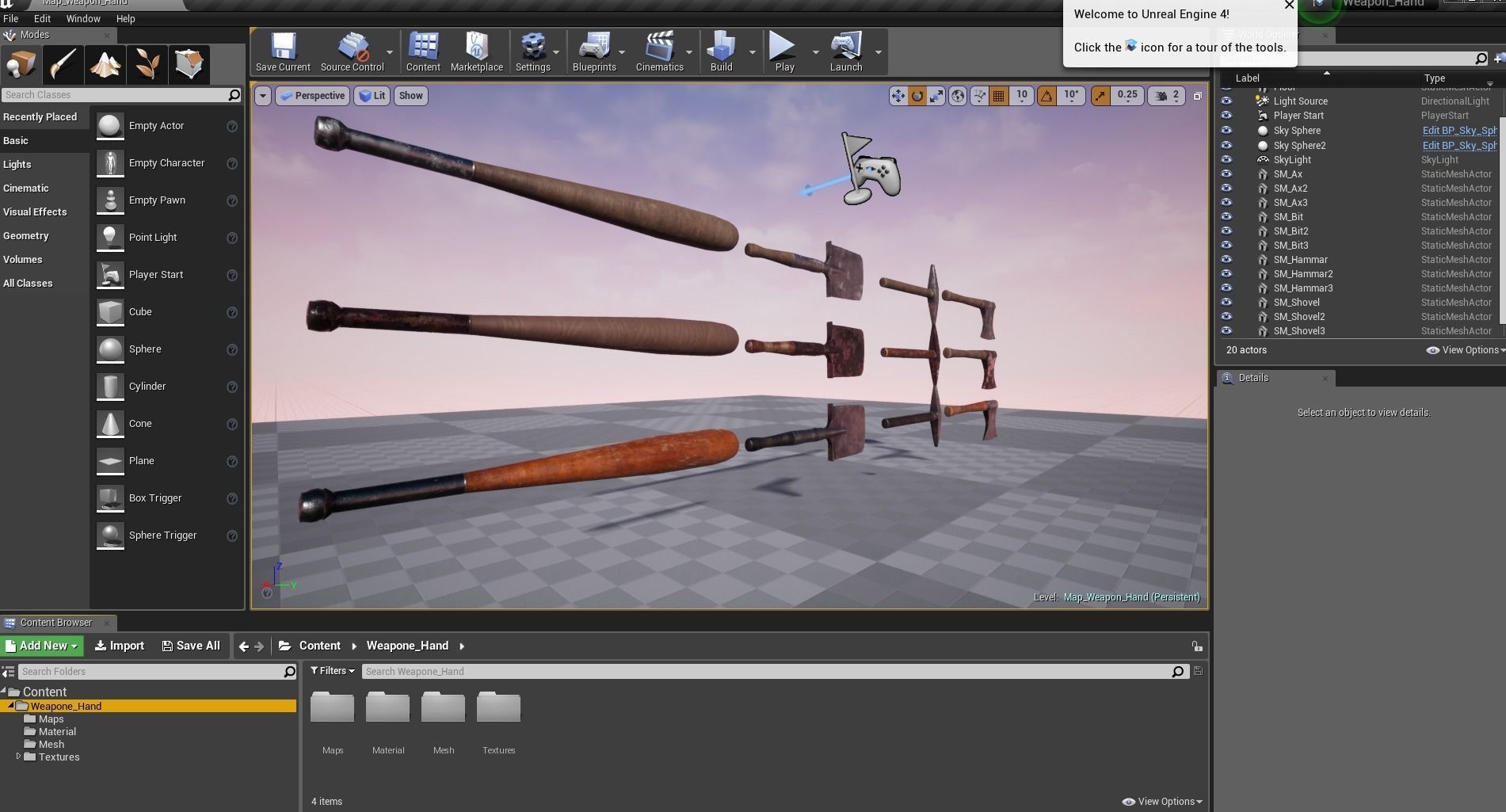Click the Edit BP_Sky_Sphere link for Sky Sphere
1506x812 pixels.
pyautogui.click(x=1459, y=131)
